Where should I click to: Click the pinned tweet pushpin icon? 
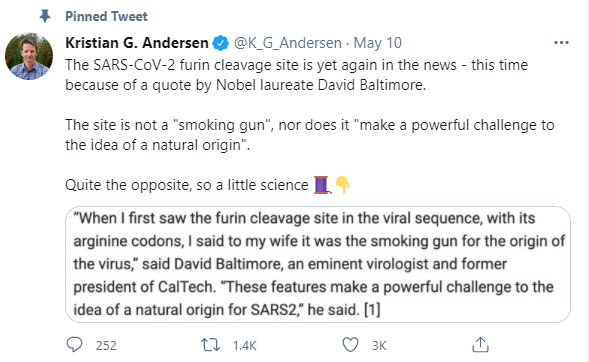[x=45, y=16]
